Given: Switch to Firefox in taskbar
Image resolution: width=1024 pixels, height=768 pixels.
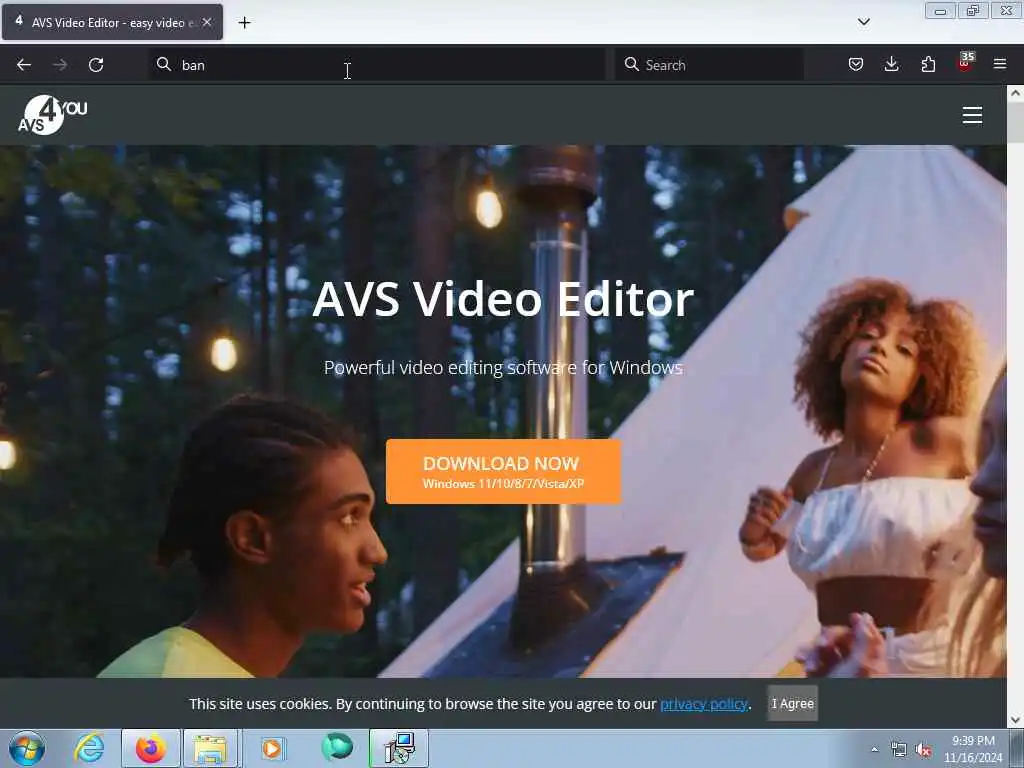Looking at the screenshot, I should click(151, 748).
